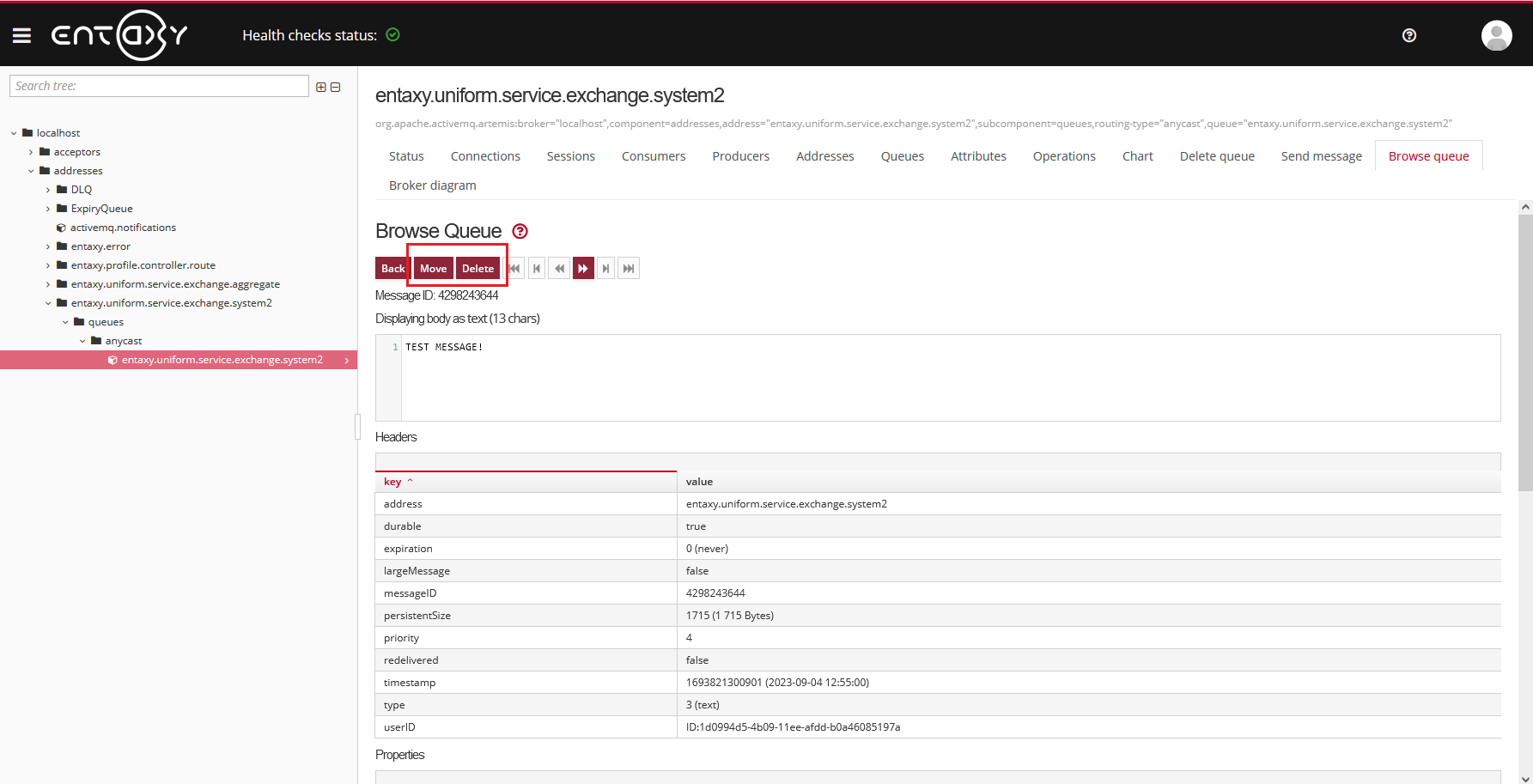Click the help icon in the top bar
The width and height of the screenshot is (1533, 784).
pos(1409,35)
